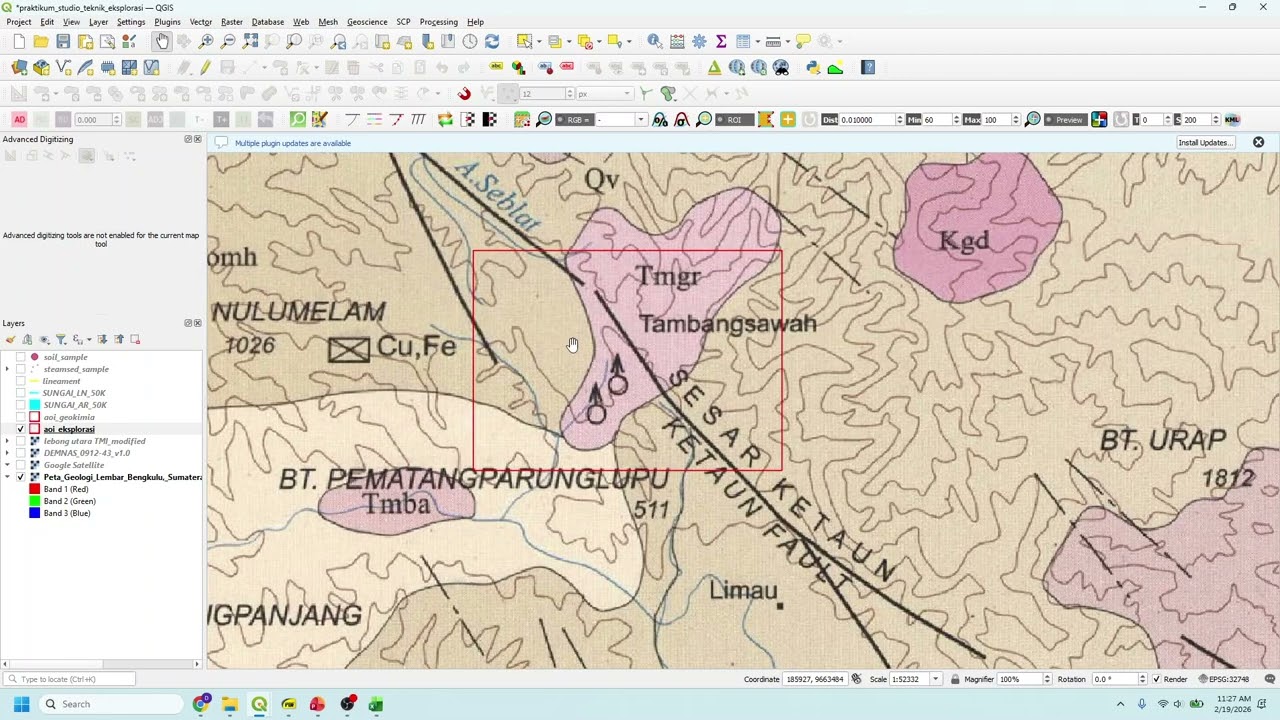Click the green magnifier icon in SCP toolbar
1280x720 pixels.
click(x=297, y=119)
